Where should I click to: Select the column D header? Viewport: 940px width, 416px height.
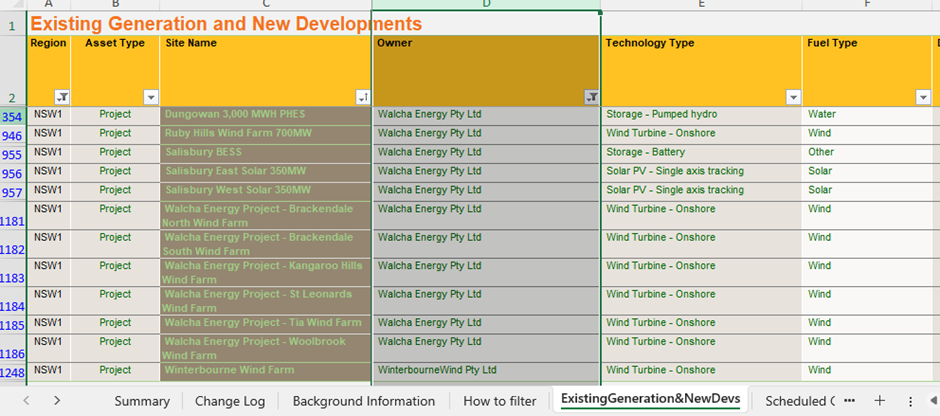[x=486, y=5]
